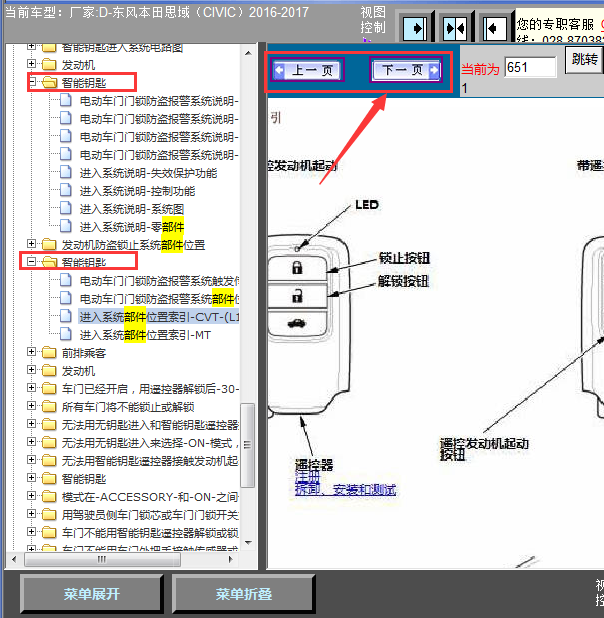The height and width of the screenshot is (618, 604).
Task: Go to next page with 下一页
Action: click(x=406, y=70)
